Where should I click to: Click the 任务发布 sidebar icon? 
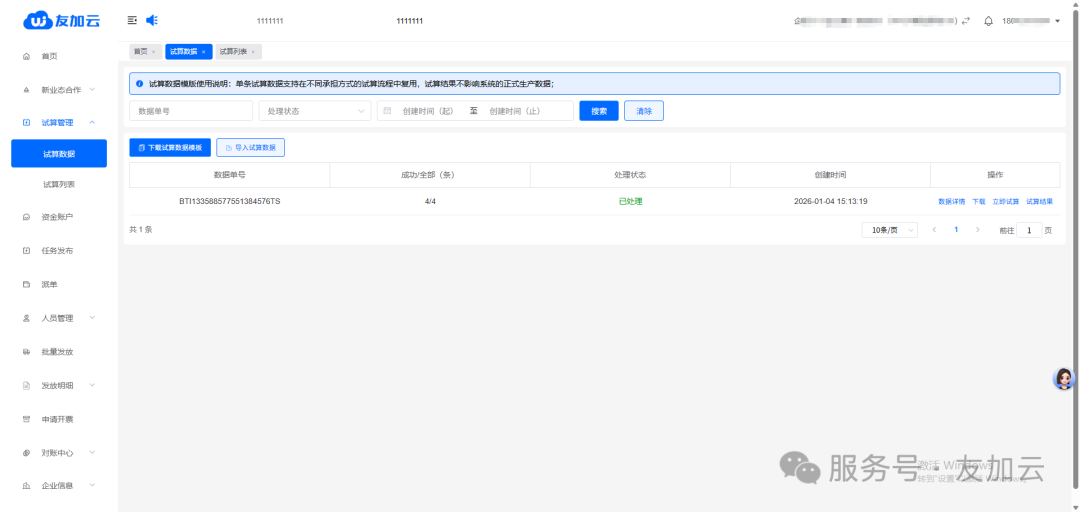(26, 251)
